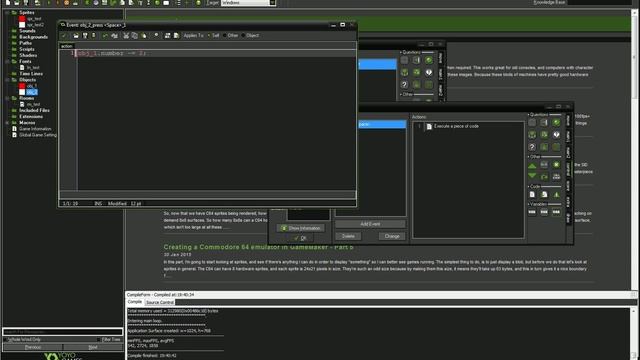640x360 pixels.
Task: Select the Draw Variable action icon
Action: coord(556,212)
